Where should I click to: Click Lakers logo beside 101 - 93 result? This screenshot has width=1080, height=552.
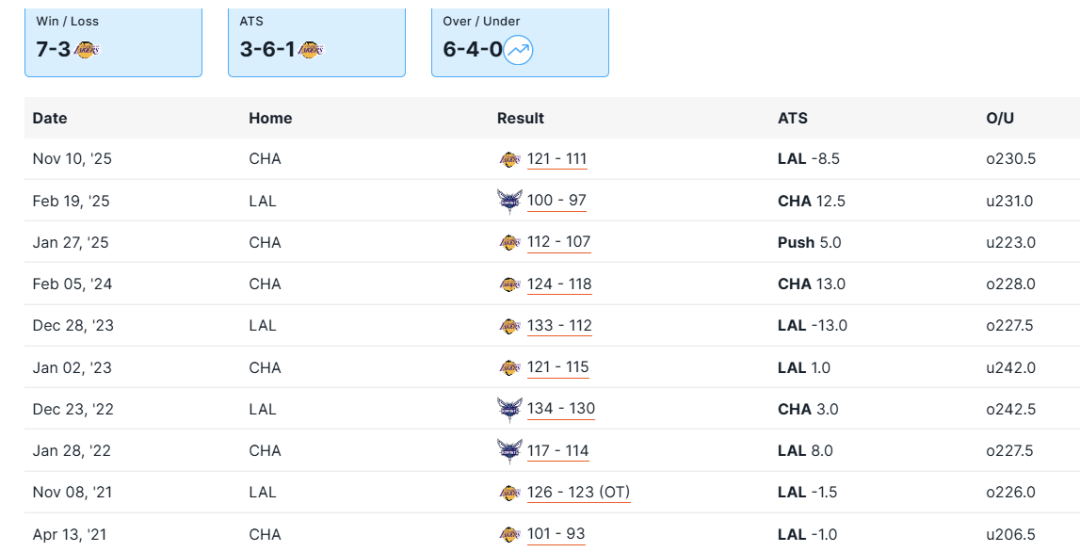[x=510, y=534]
